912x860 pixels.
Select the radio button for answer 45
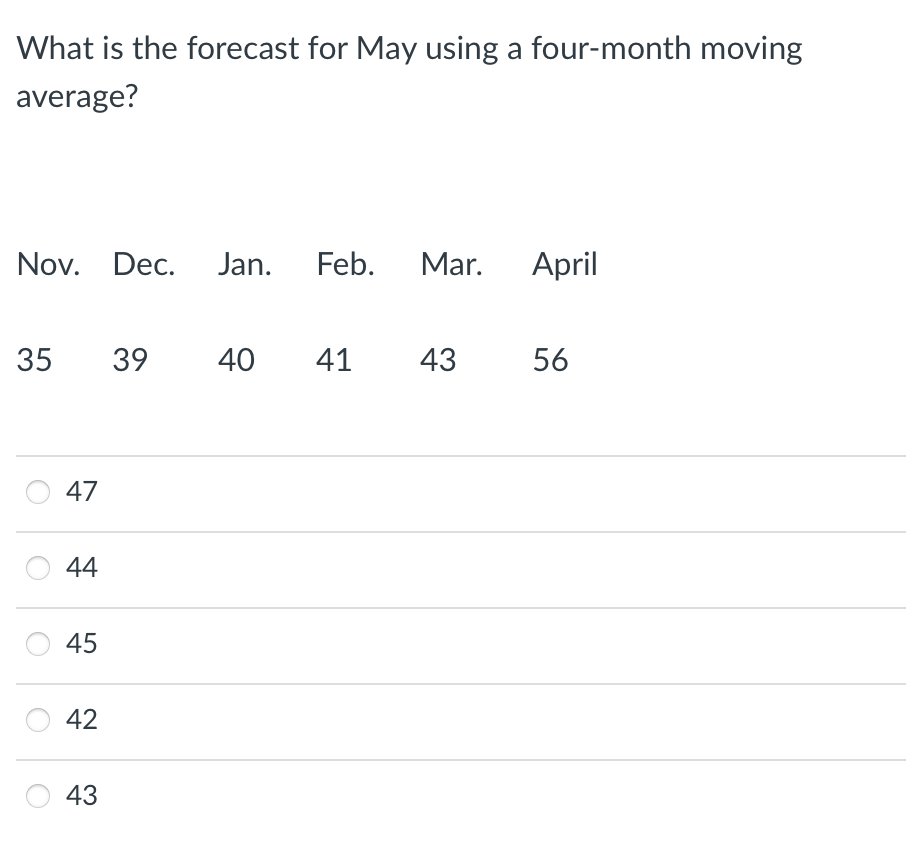coord(37,644)
